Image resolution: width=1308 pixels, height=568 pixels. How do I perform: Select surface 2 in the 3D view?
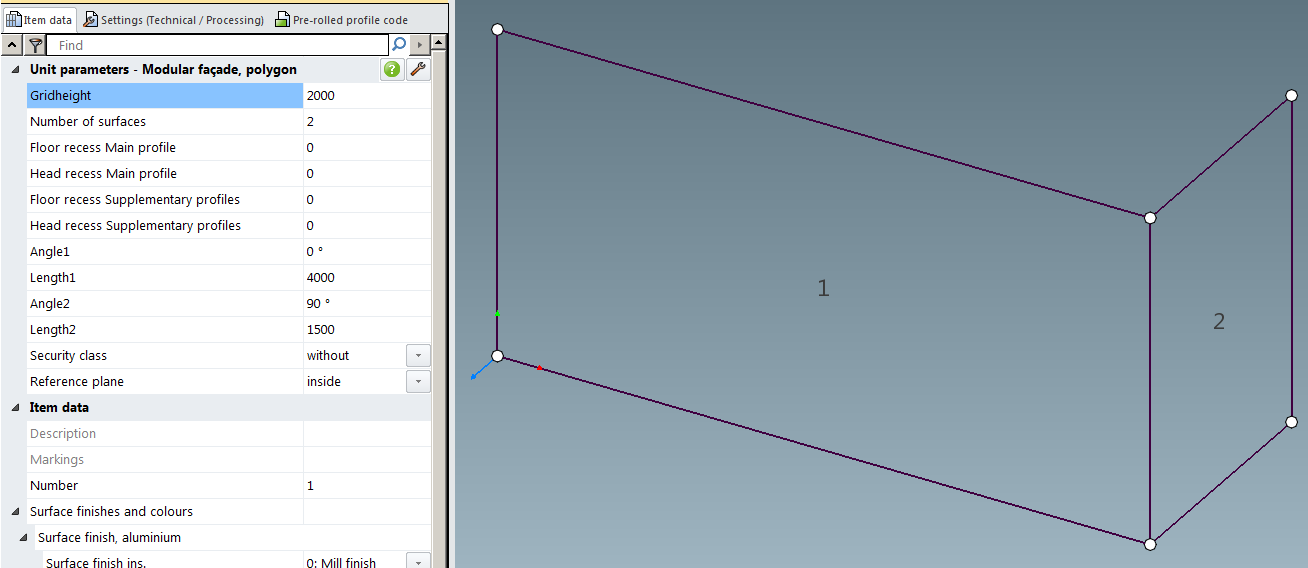pos(1218,321)
